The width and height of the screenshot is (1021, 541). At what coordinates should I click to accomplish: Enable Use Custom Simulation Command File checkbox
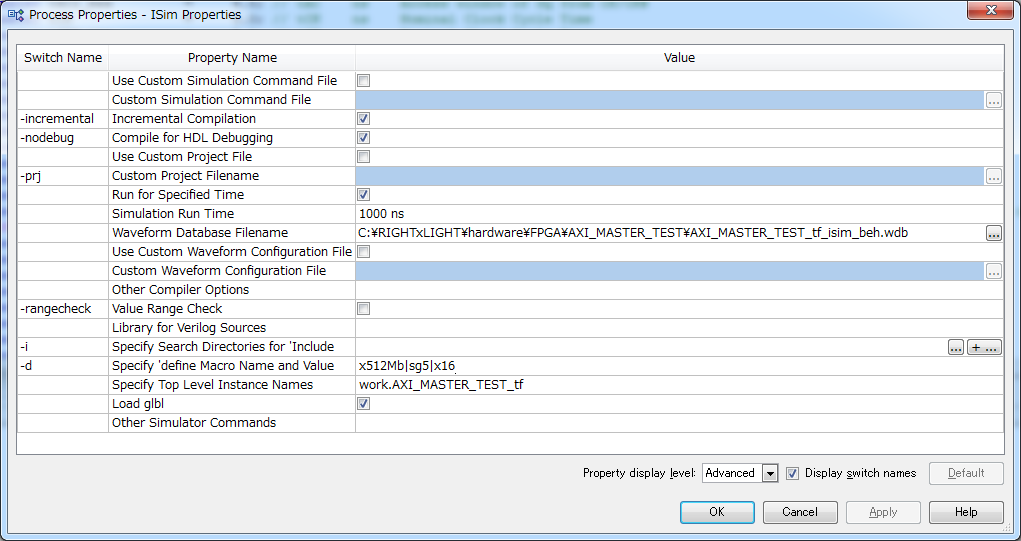click(x=364, y=81)
